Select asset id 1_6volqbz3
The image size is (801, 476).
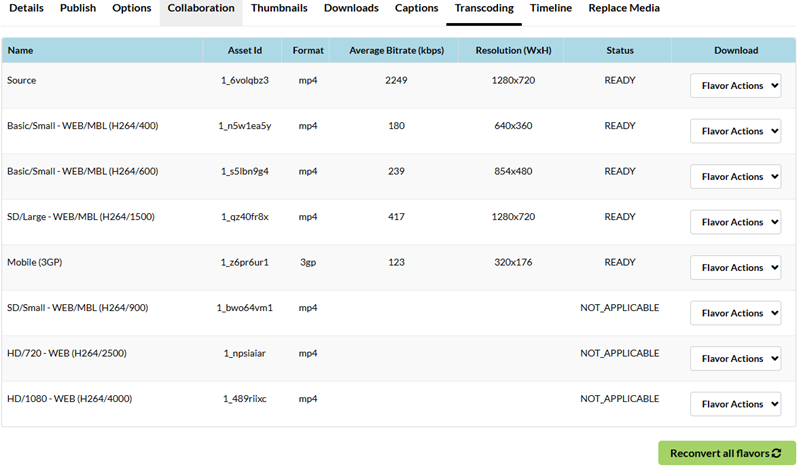click(x=245, y=80)
